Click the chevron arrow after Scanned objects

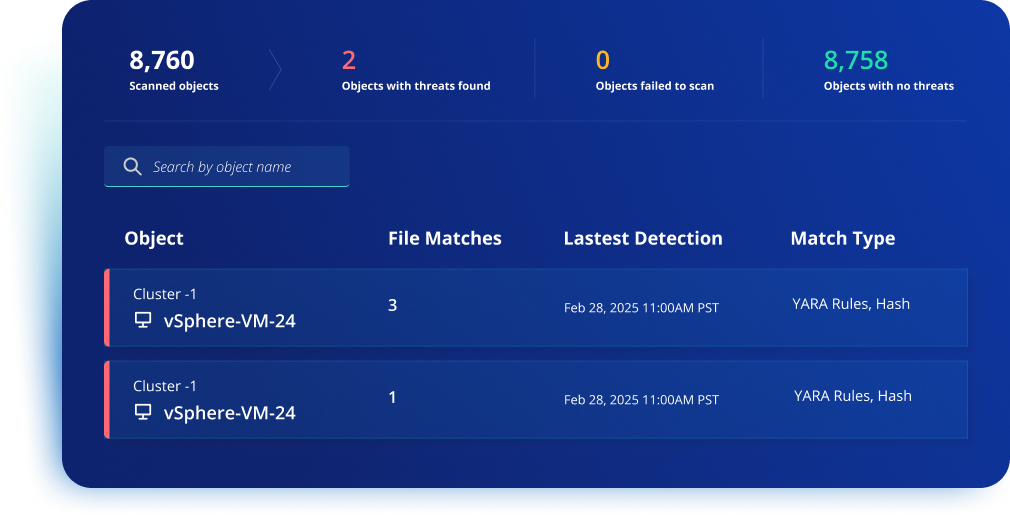(x=275, y=69)
